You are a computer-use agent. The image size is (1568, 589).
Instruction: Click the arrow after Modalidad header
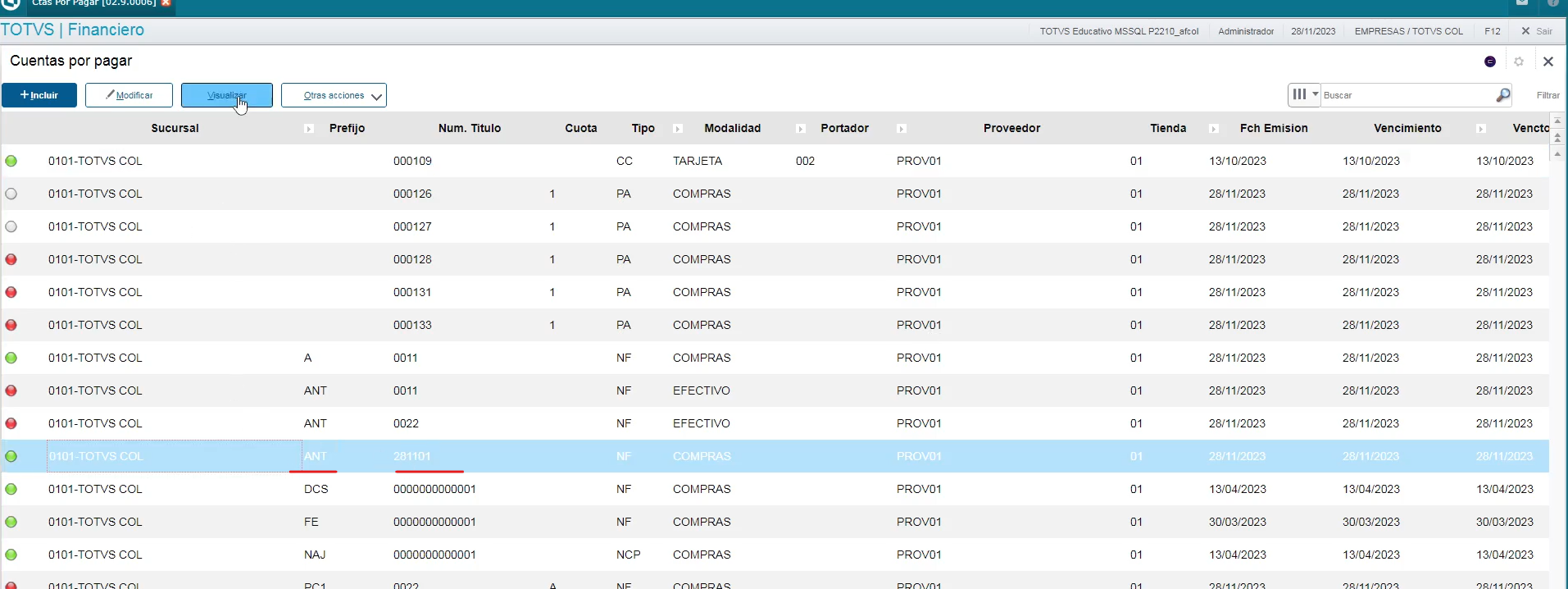tap(801, 129)
